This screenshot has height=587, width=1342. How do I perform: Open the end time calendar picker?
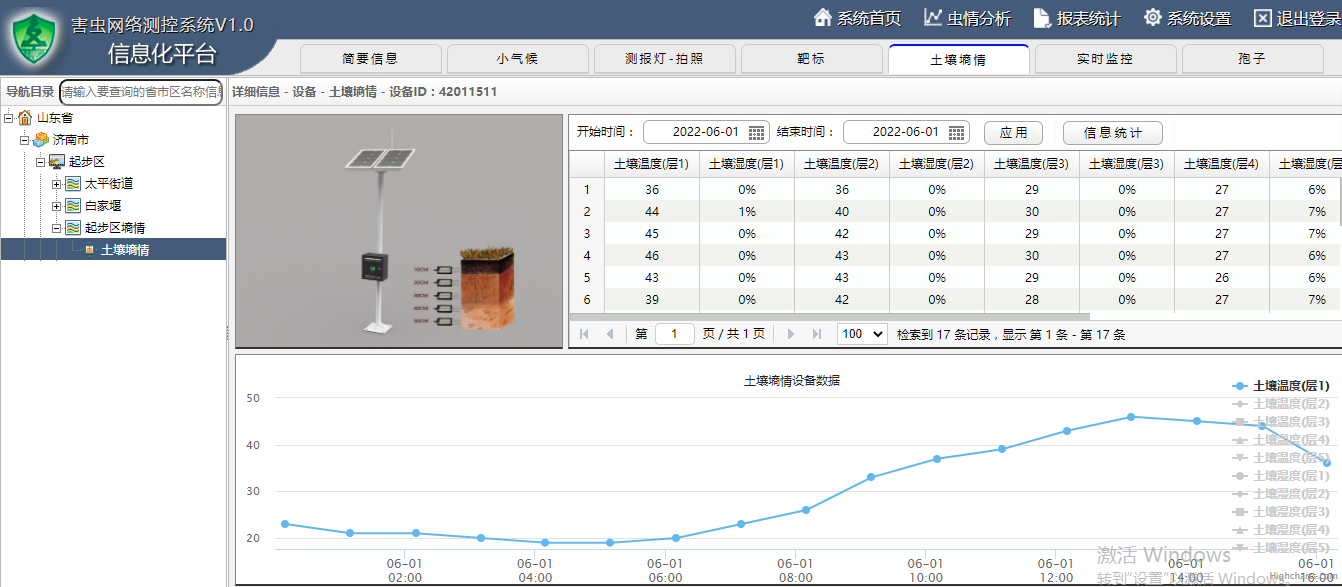click(957, 132)
